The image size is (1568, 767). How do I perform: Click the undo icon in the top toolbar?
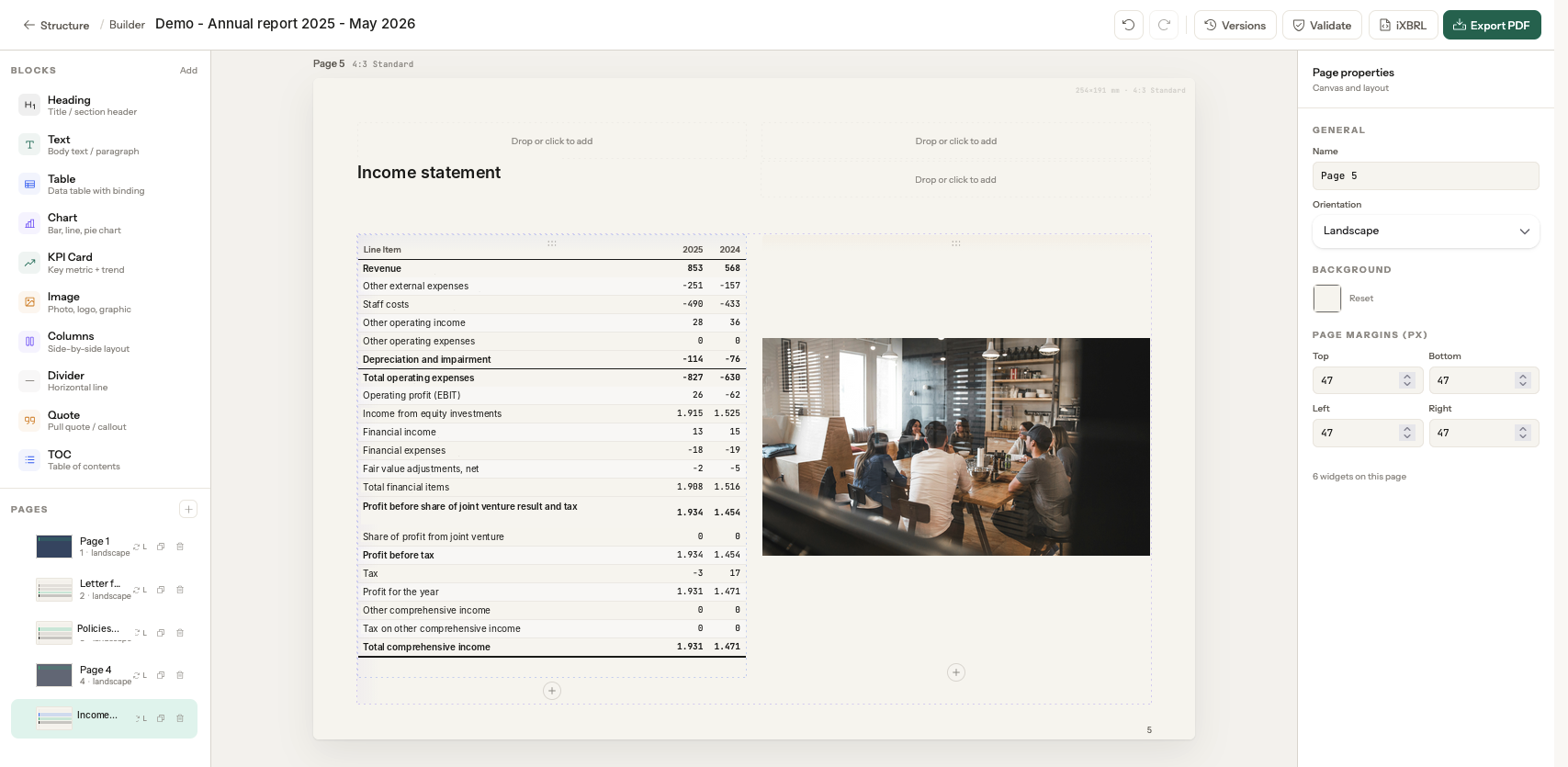1129,25
